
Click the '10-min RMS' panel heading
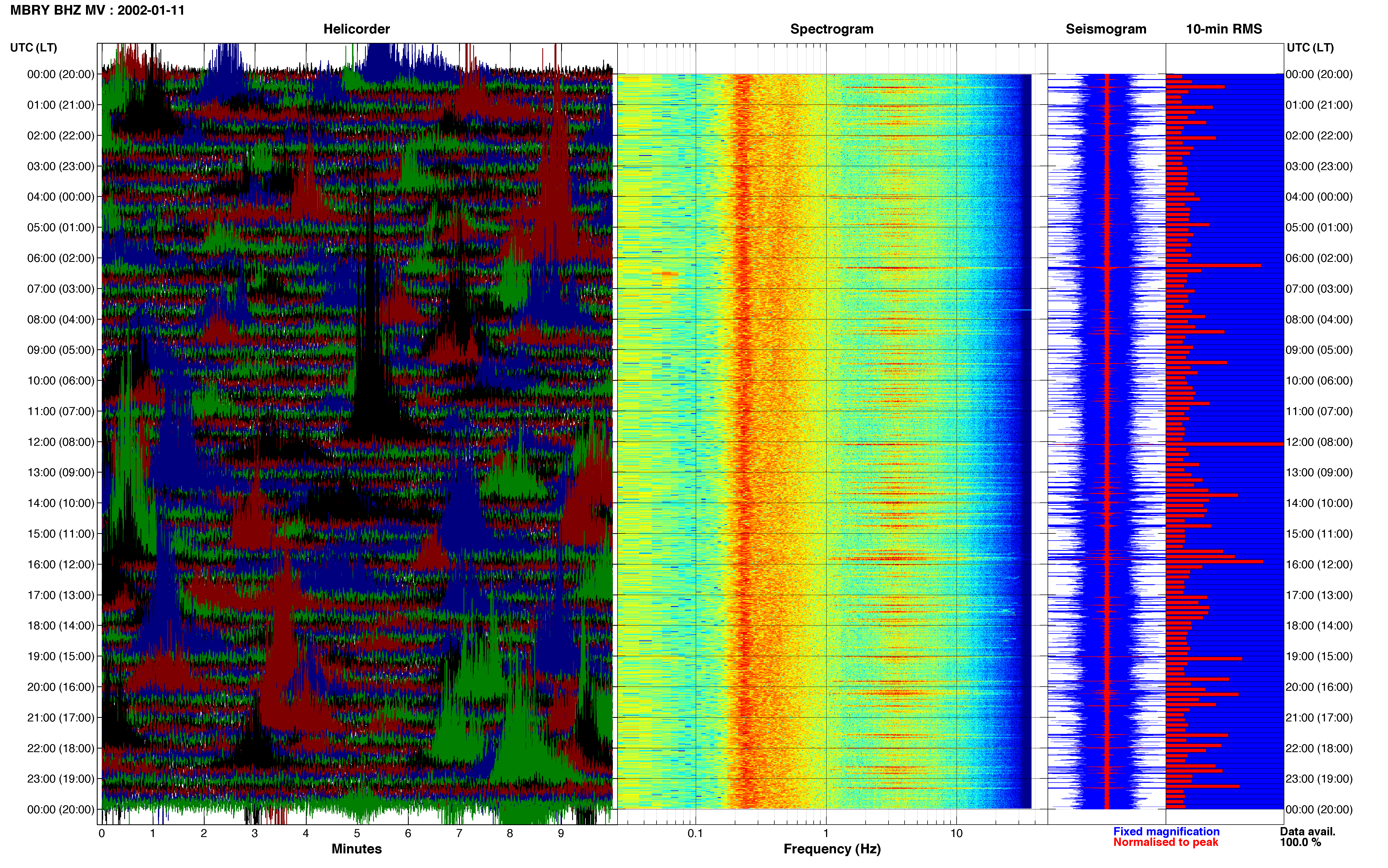coord(1224,29)
